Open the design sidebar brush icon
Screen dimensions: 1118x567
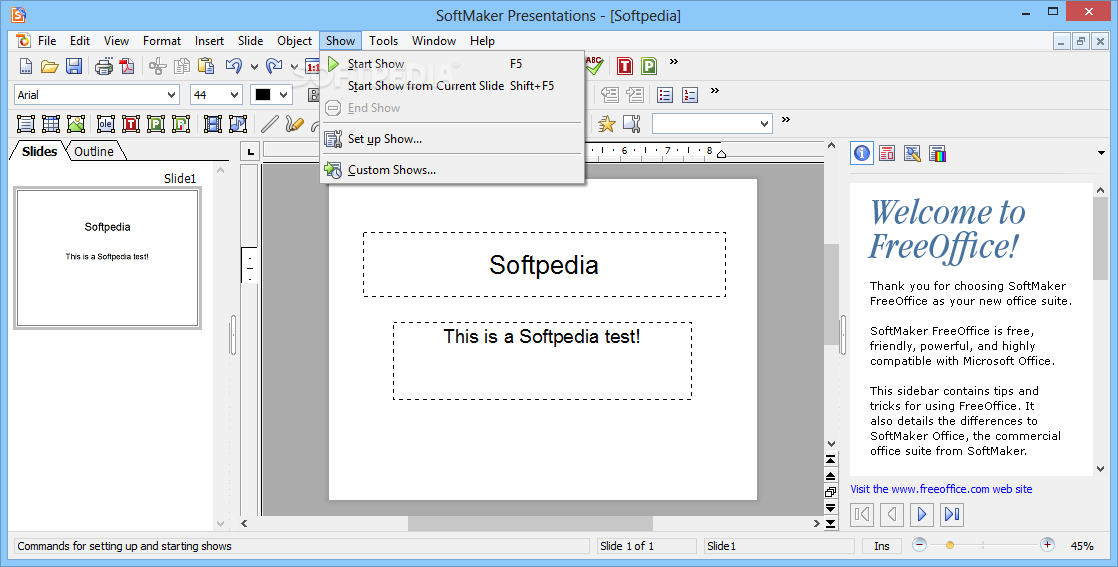pyautogui.click(x=912, y=153)
